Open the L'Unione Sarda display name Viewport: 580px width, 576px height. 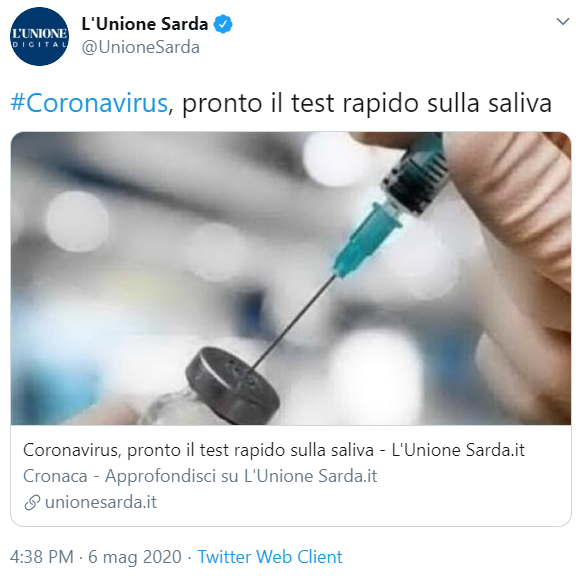point(145,24)
